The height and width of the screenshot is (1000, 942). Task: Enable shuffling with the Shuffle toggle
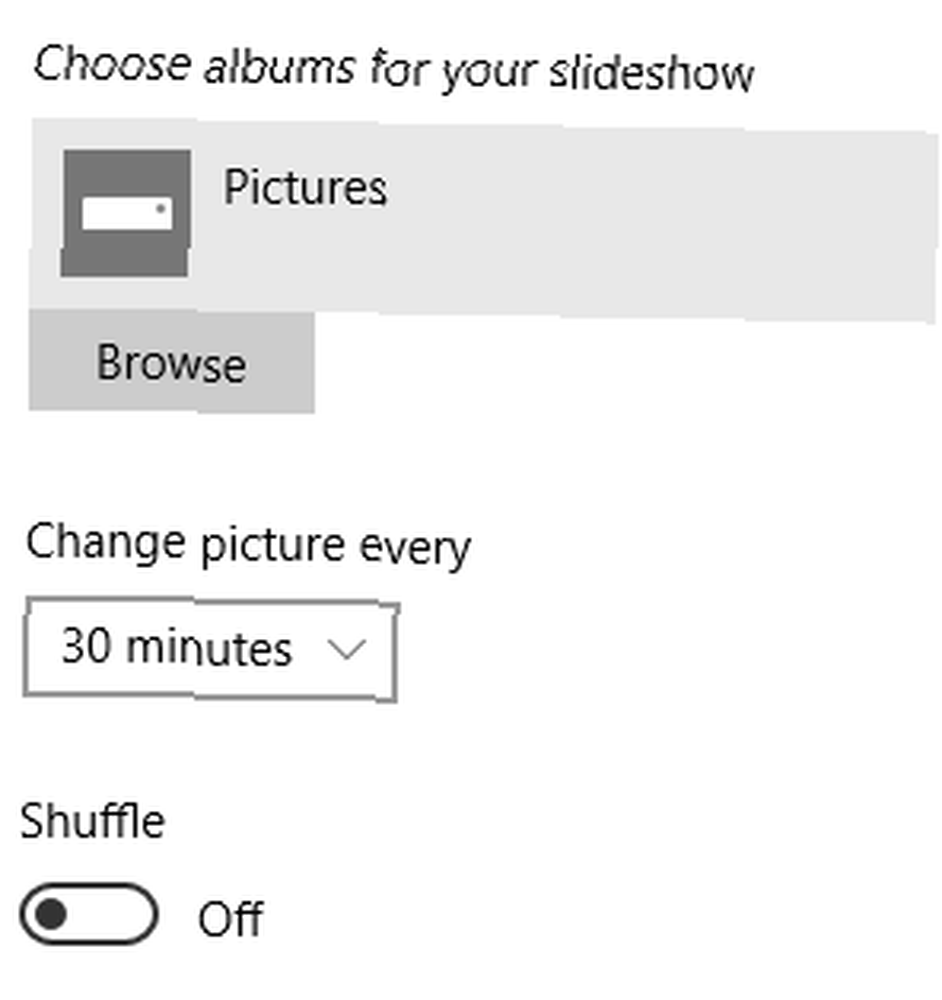89,914
